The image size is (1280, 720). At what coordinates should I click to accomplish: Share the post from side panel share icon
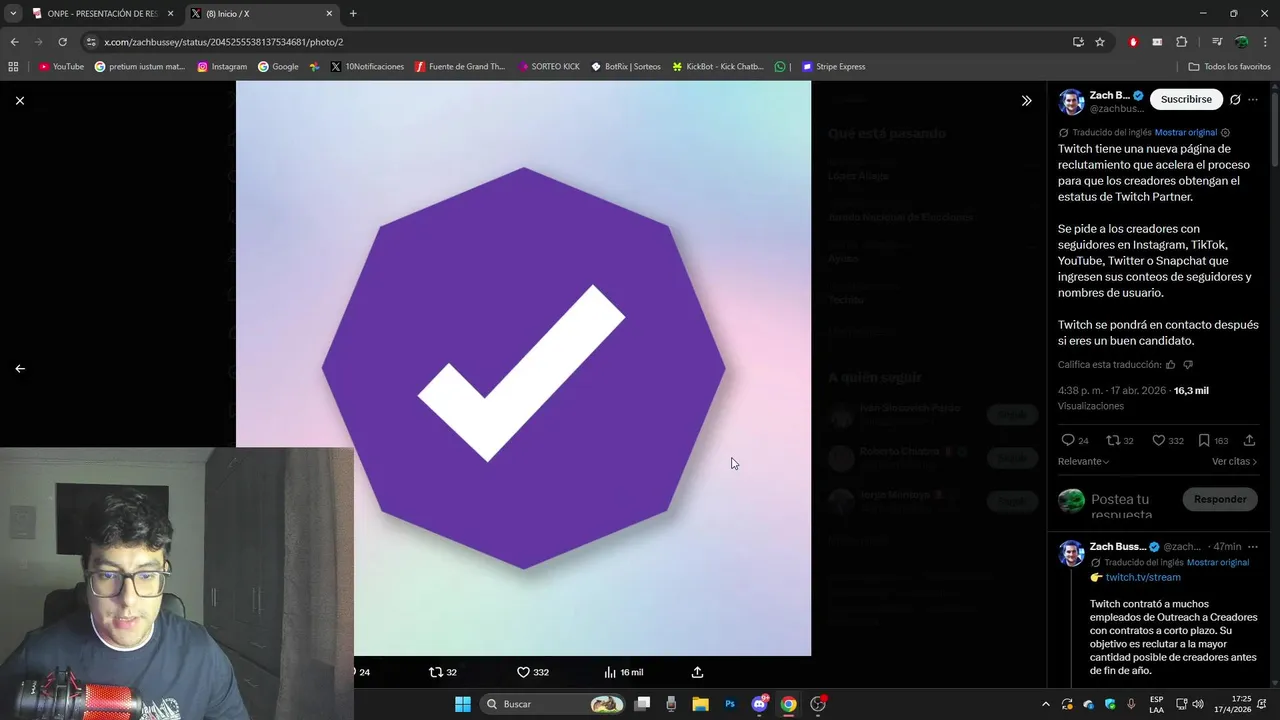pos(1249,440)
